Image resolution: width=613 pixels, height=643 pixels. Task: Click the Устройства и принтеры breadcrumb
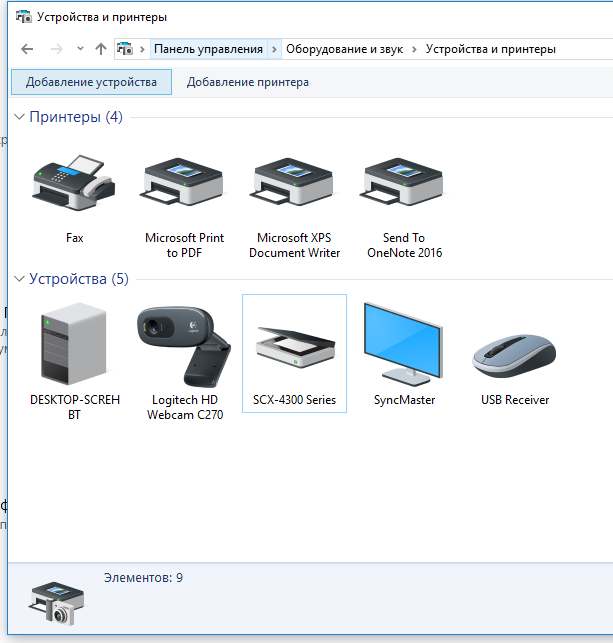[x=490, y=49]
